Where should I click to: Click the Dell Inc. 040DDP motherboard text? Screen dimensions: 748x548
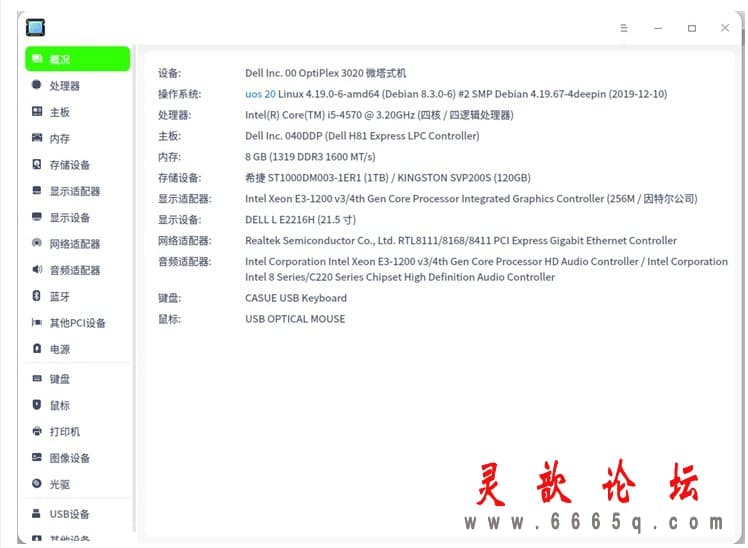(x=362, y=136)
